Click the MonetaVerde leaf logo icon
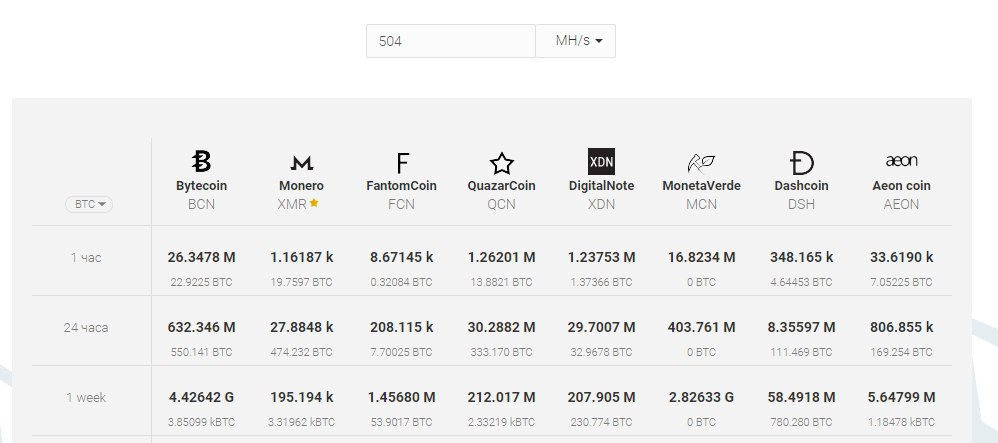 701,164
